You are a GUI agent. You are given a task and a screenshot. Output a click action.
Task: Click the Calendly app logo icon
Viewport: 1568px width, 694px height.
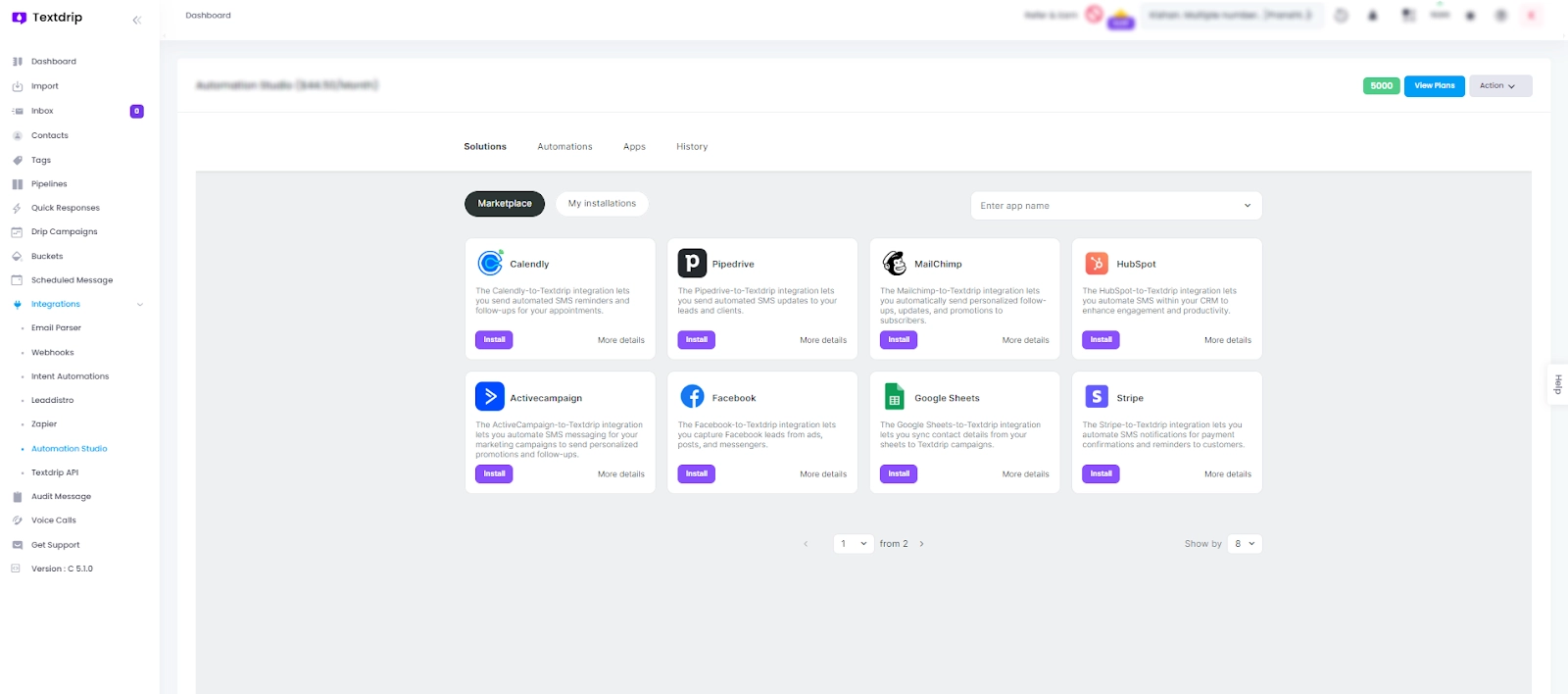tap(490, 263)
